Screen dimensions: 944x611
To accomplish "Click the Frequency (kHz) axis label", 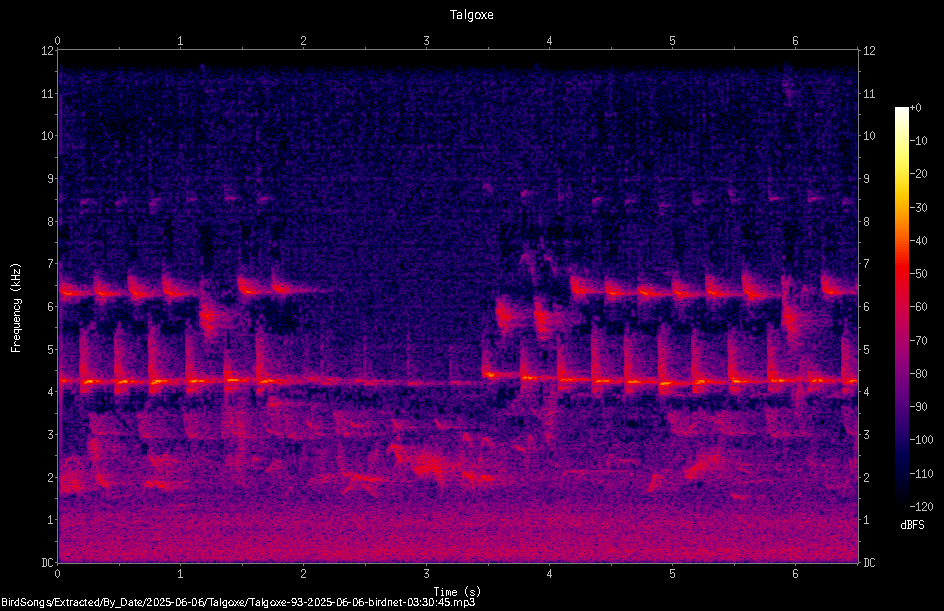I will [16, 308].
